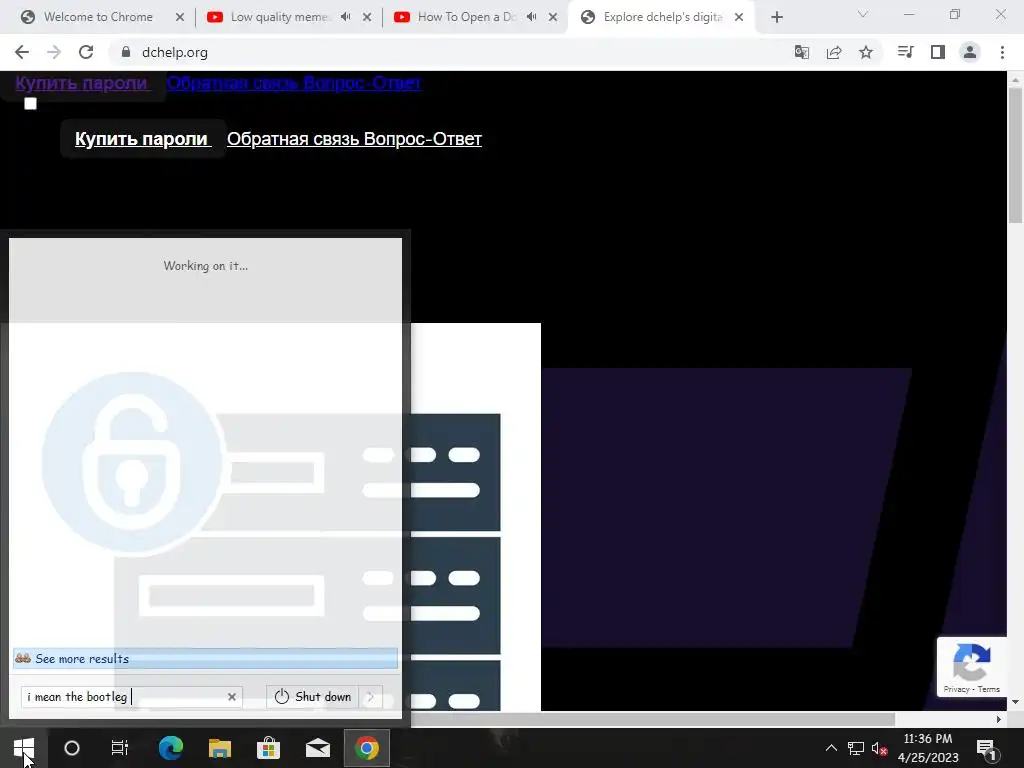Open the muted volume tray icon

879,748
